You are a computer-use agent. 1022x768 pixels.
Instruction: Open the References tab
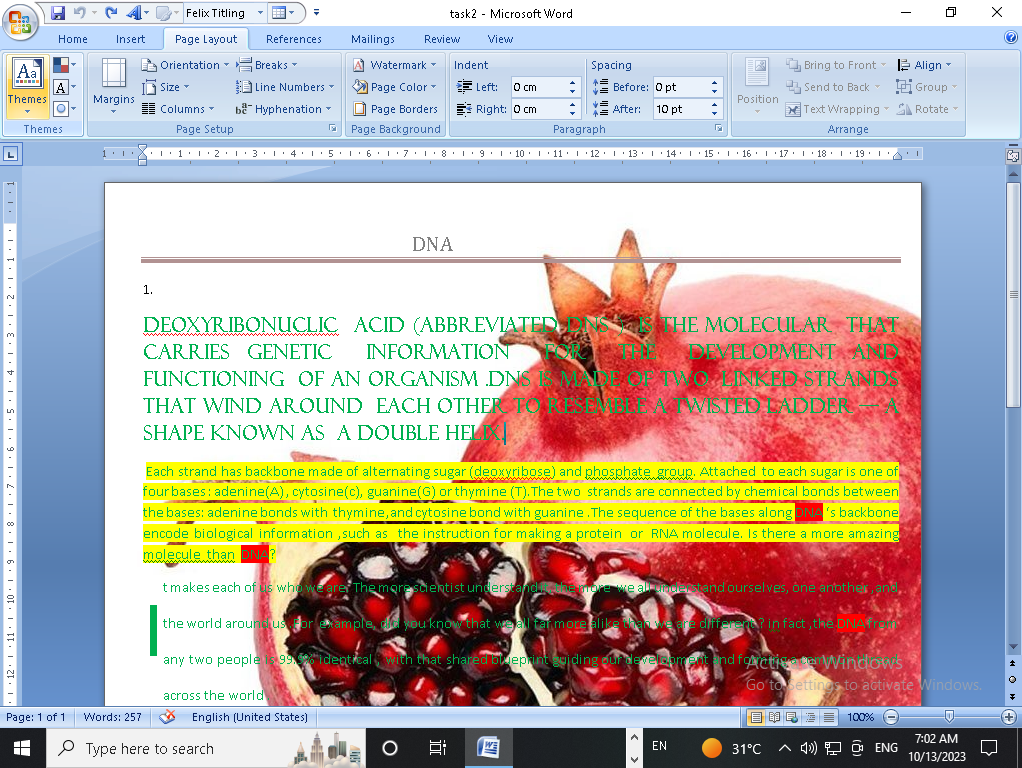coord(294,39)
